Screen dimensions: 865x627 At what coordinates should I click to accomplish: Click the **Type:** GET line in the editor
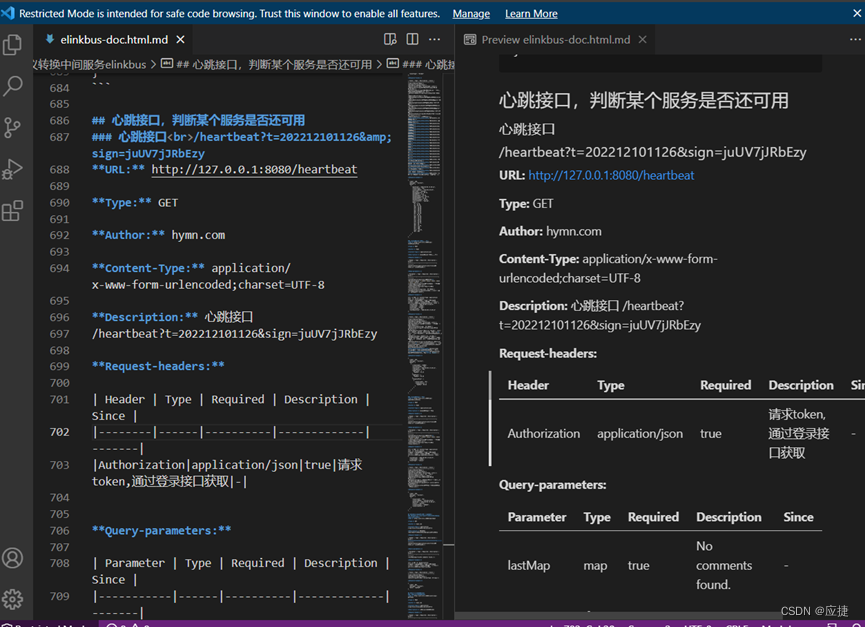click(135, 202)
